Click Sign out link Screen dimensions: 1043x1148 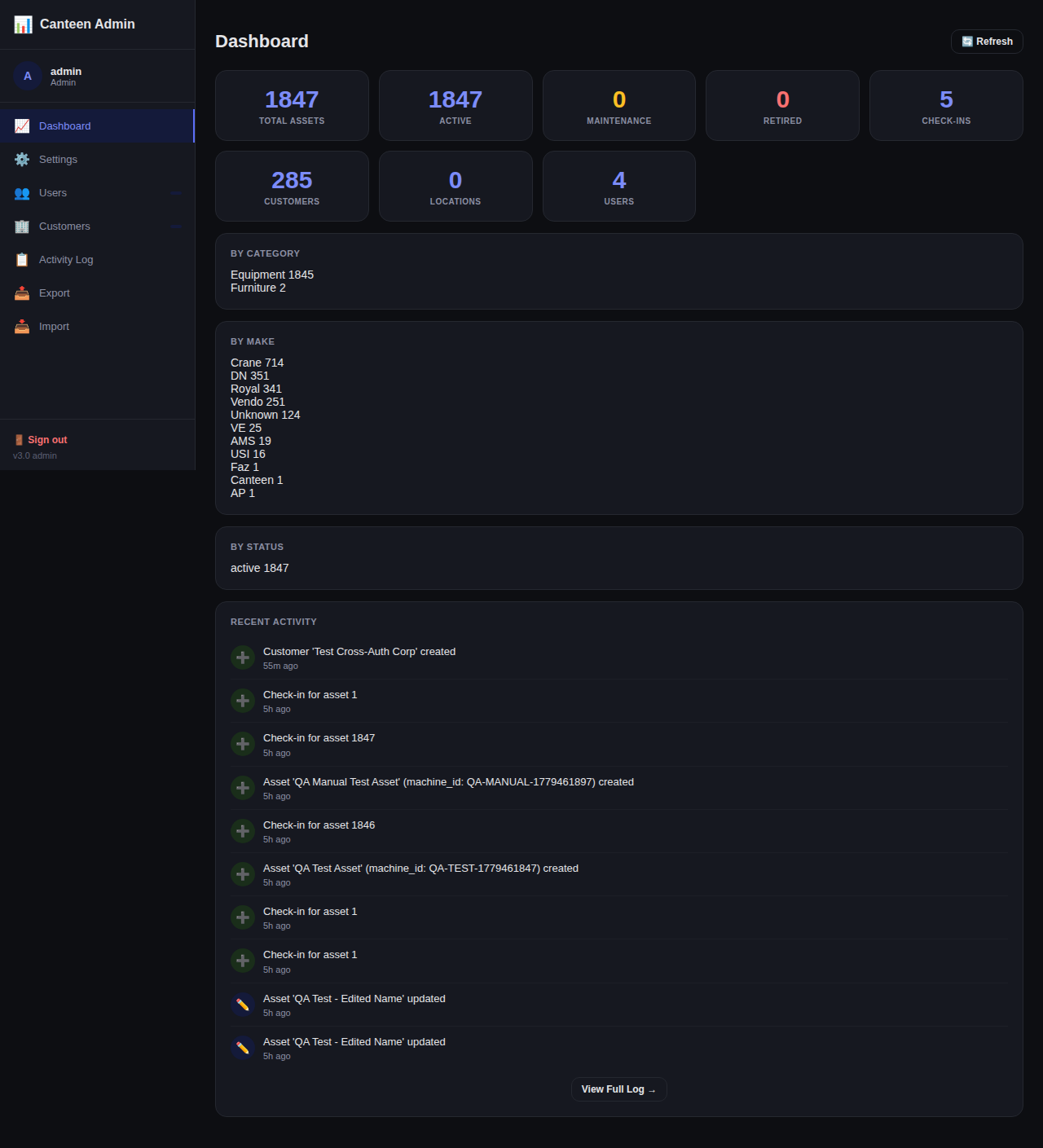point(41,440)
